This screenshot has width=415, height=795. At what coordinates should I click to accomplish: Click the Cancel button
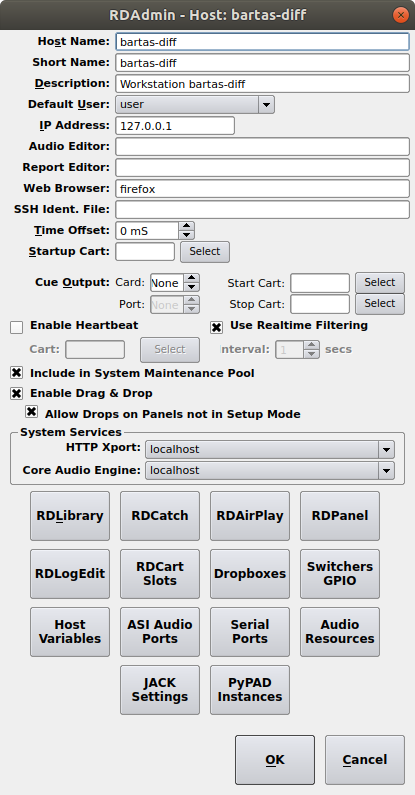coord(365,760)
